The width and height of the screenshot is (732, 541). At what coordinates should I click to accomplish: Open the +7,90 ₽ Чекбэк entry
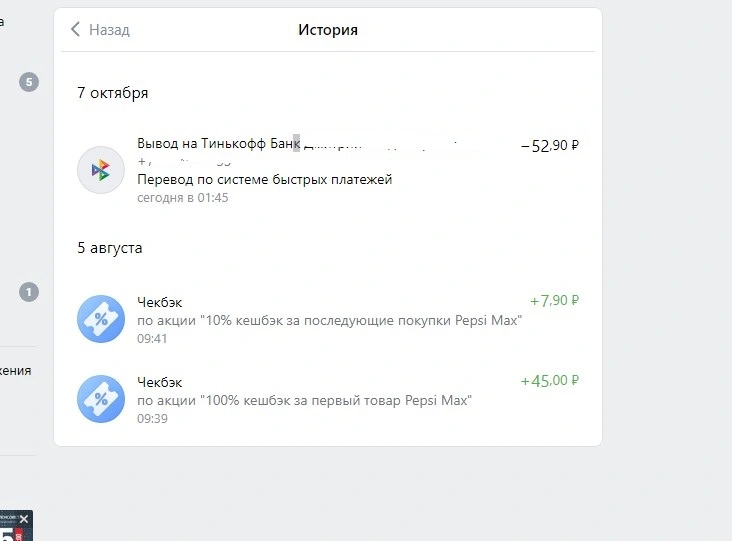pyautogui.click(x=328, y=320)
